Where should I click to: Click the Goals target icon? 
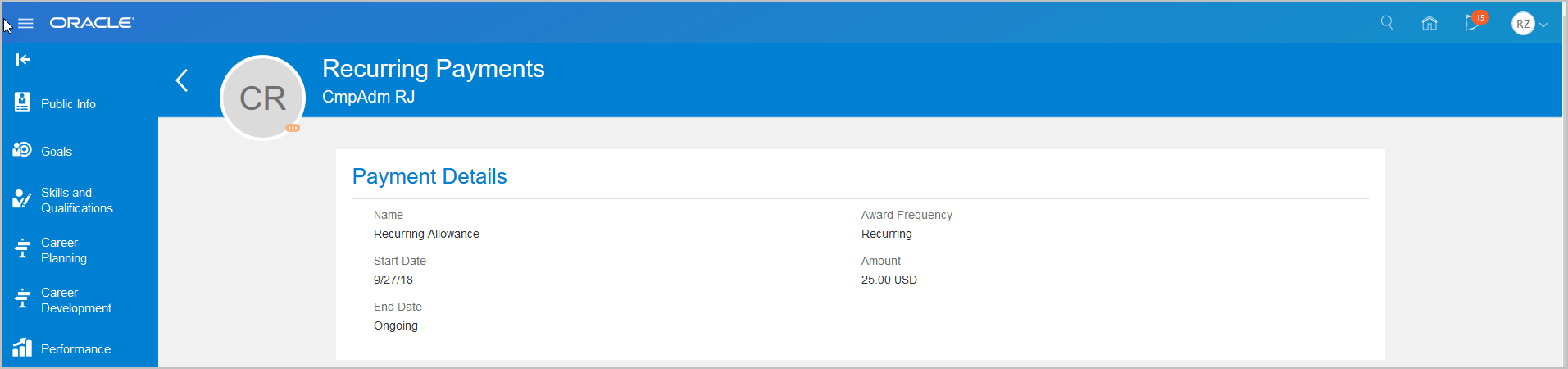[x=22, y=150]
